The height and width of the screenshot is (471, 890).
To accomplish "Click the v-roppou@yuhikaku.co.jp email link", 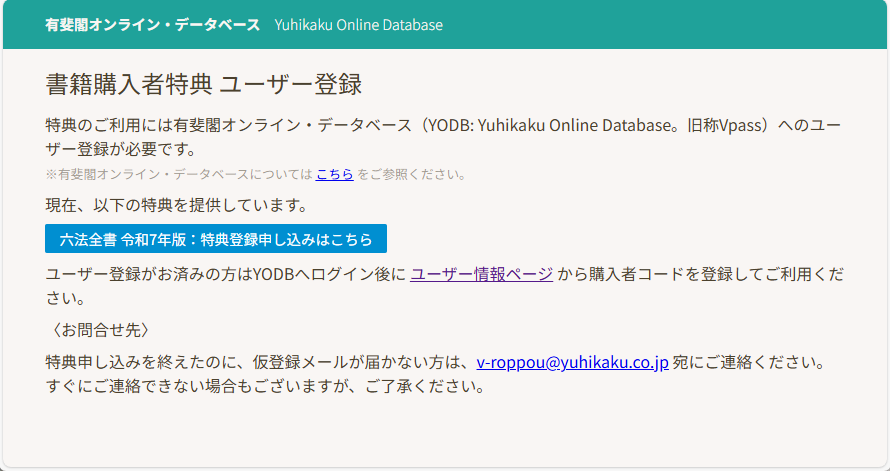I will (x=572, y=363).
